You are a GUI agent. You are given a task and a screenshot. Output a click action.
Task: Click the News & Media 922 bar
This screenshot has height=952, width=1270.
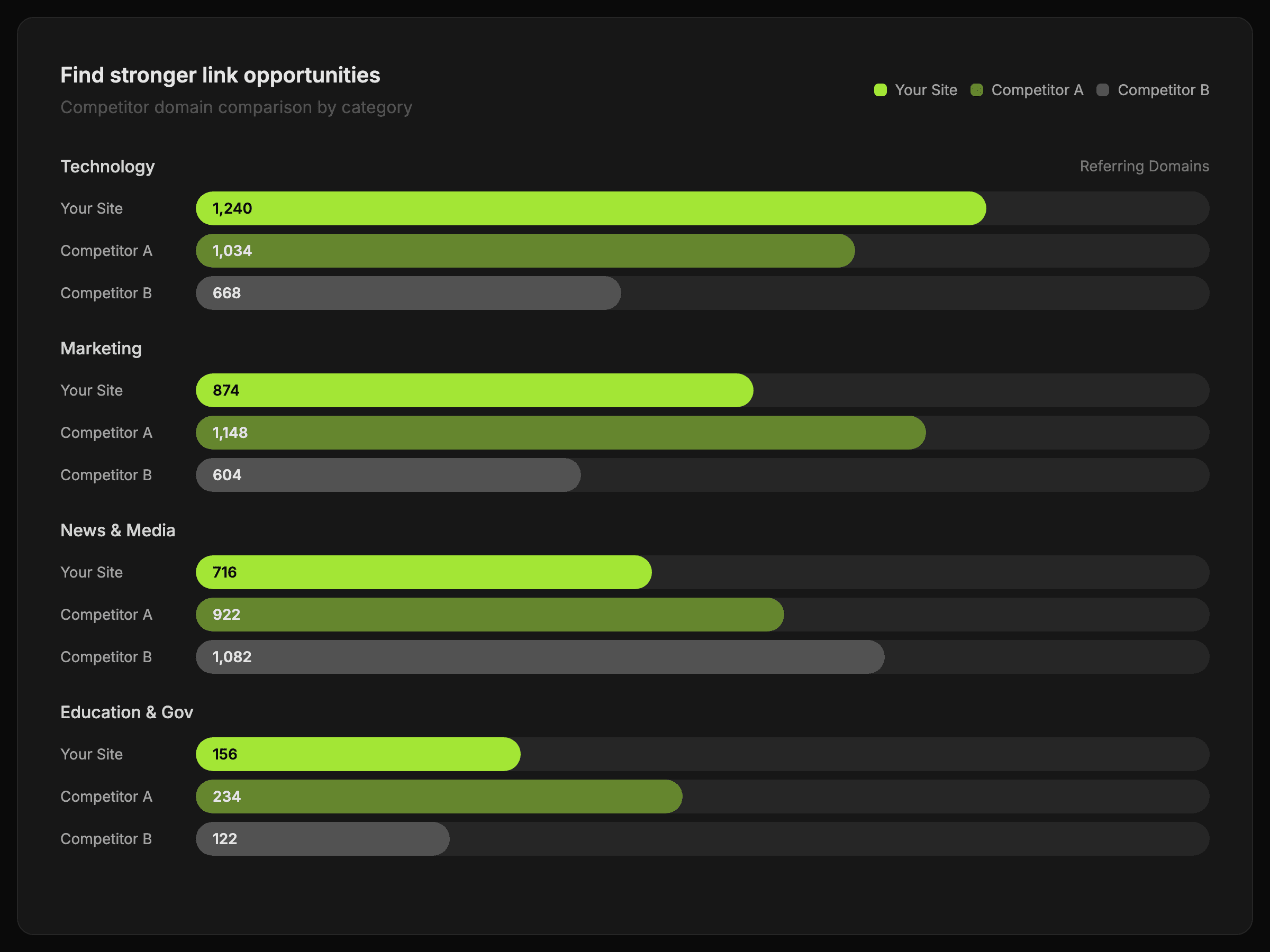pos(489,615)
